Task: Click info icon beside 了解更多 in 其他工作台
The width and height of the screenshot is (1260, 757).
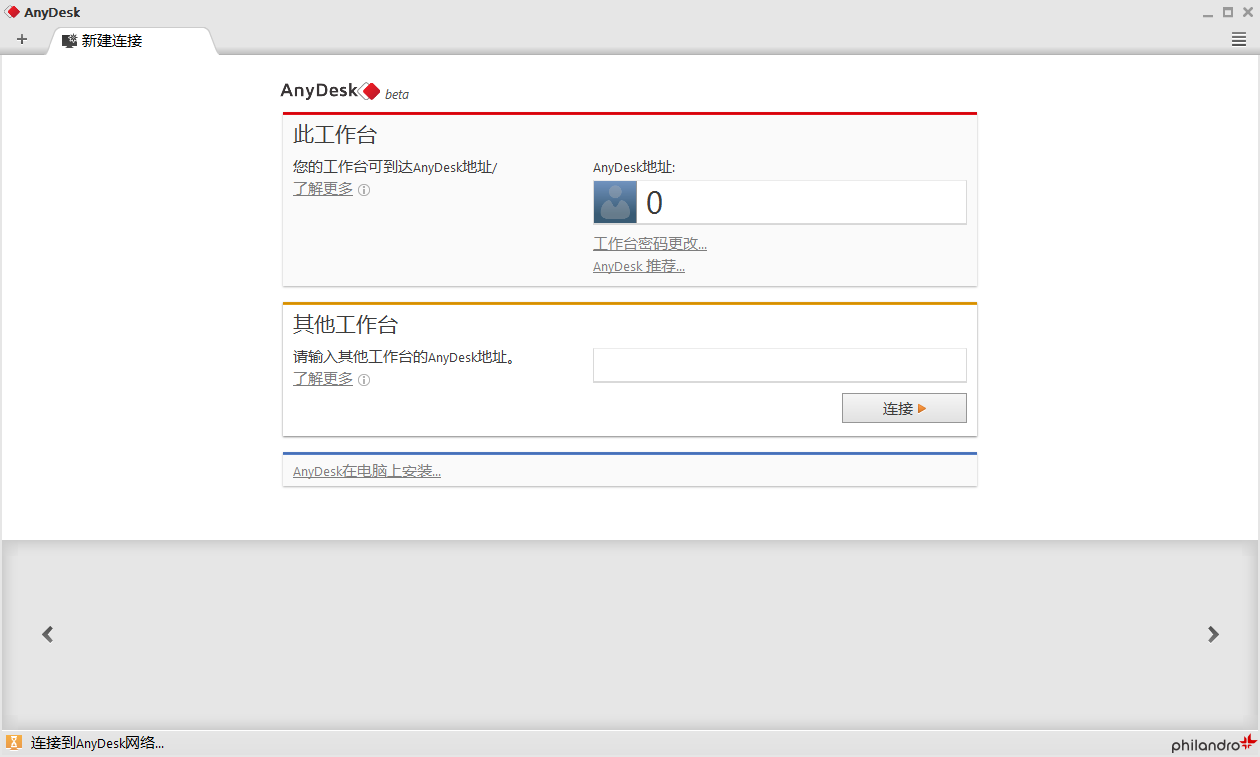Action: [364, 380]
